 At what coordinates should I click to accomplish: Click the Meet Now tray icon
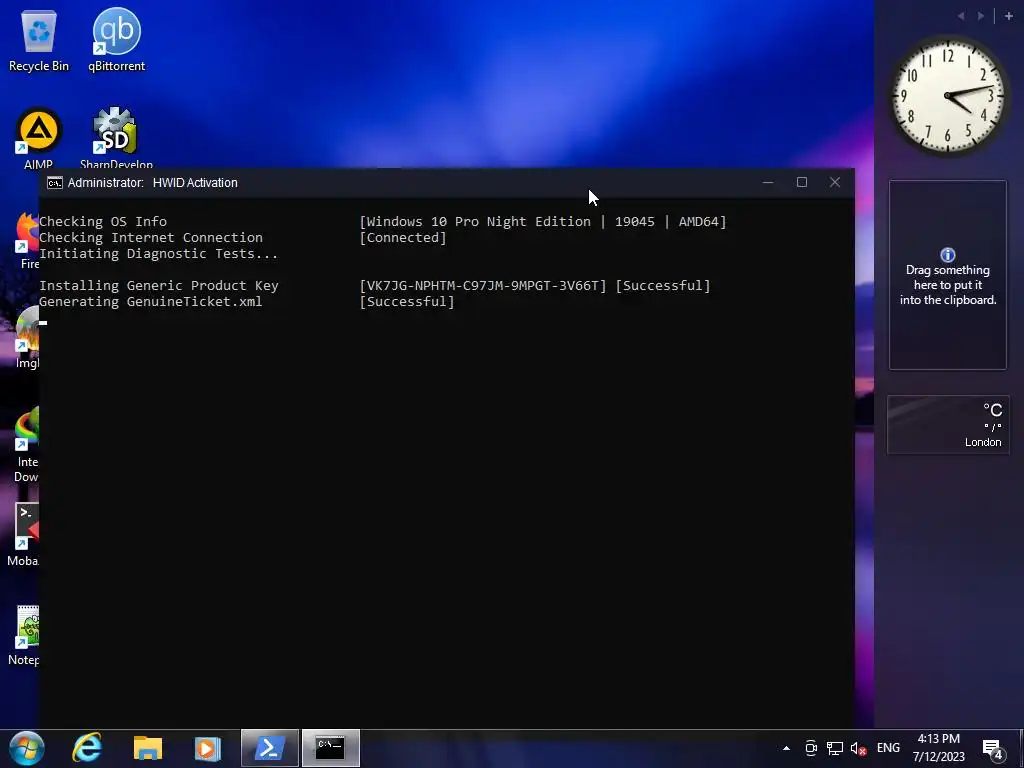pyautogui.click(x=810, y=748)
